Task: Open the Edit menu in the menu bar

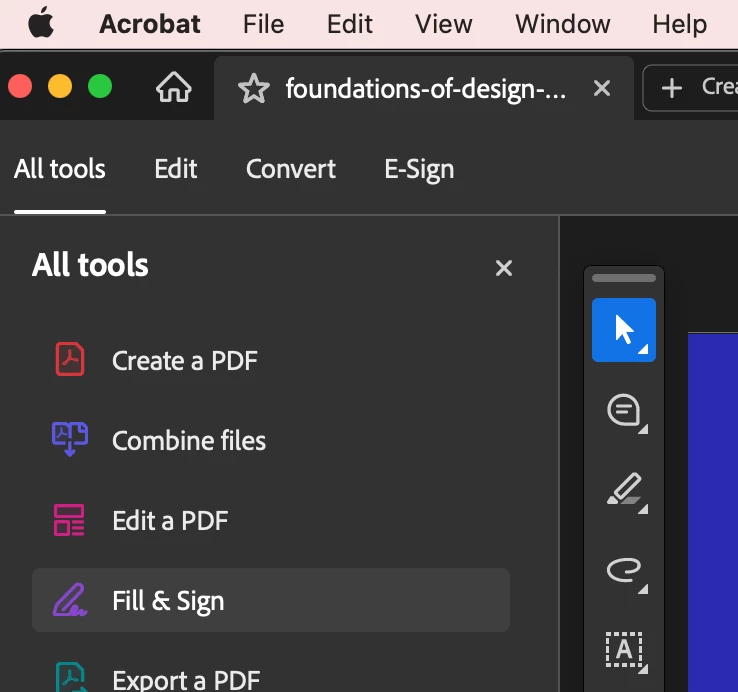Action: coord(350,24)
